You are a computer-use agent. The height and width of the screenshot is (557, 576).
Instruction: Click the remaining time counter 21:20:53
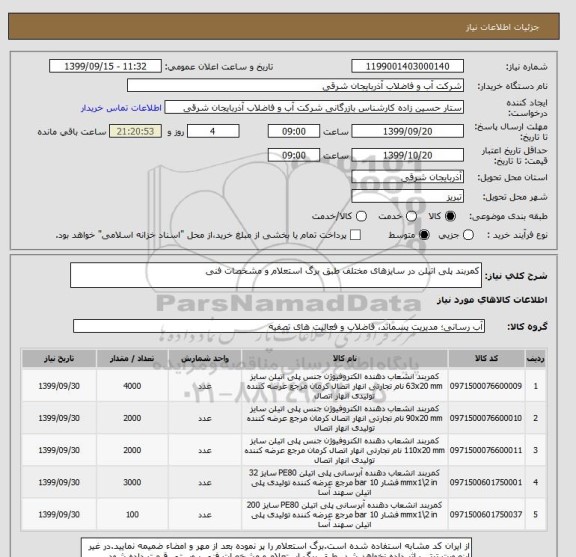[135, 132]
